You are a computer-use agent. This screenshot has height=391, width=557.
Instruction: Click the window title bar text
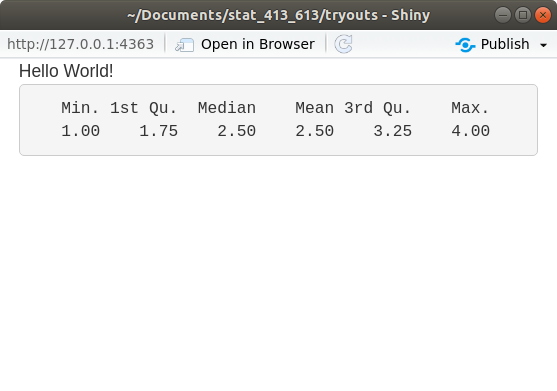coord(278,15)
